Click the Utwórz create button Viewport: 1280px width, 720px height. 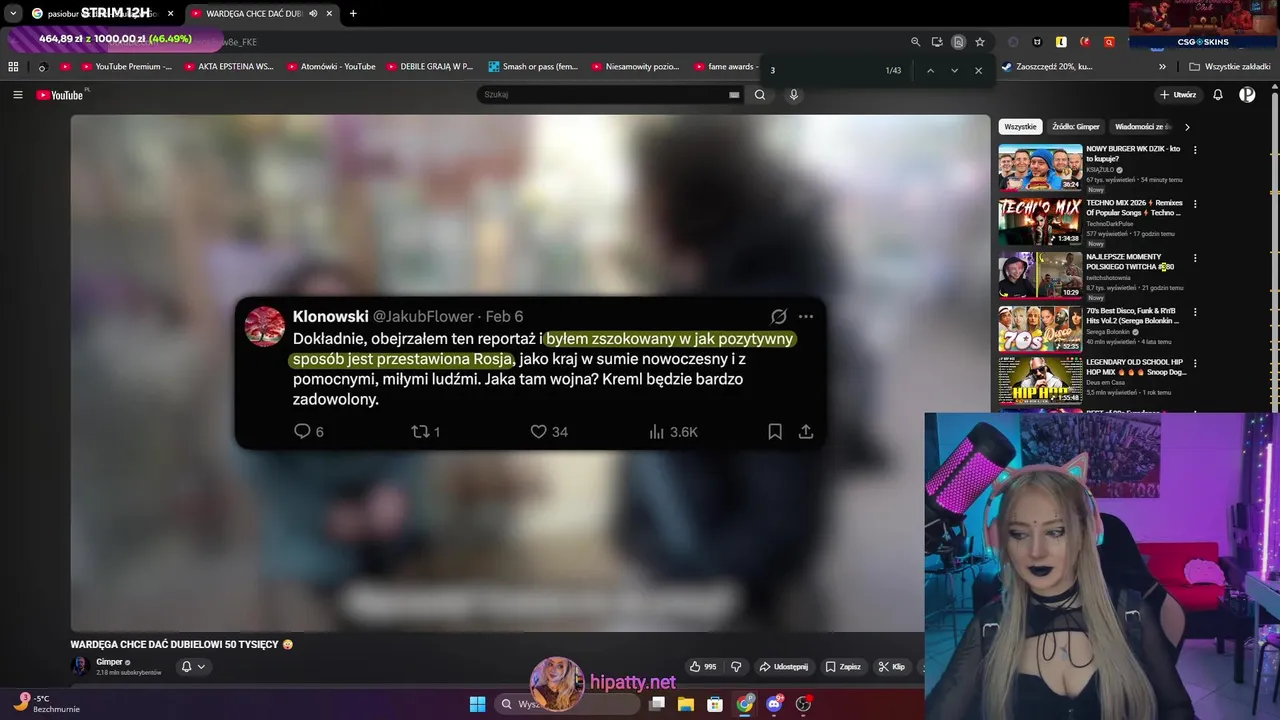(x=1178, y=95)
